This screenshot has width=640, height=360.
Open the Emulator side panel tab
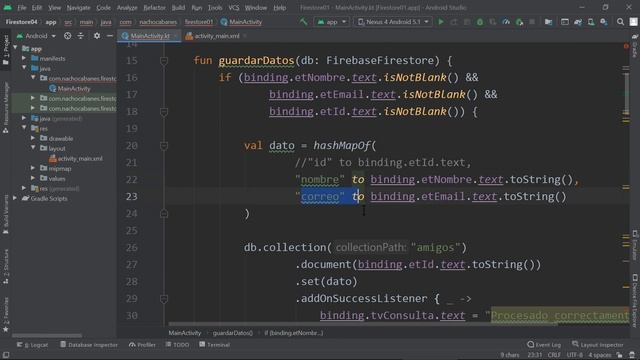coord(635,245)
